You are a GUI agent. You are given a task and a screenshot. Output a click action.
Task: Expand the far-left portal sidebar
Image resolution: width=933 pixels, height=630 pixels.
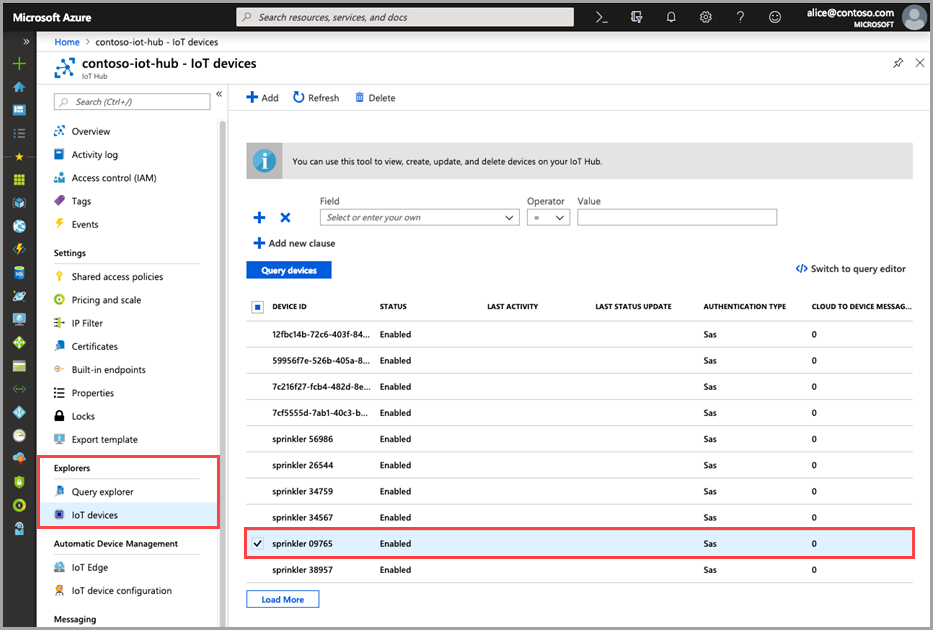point(26,41)
